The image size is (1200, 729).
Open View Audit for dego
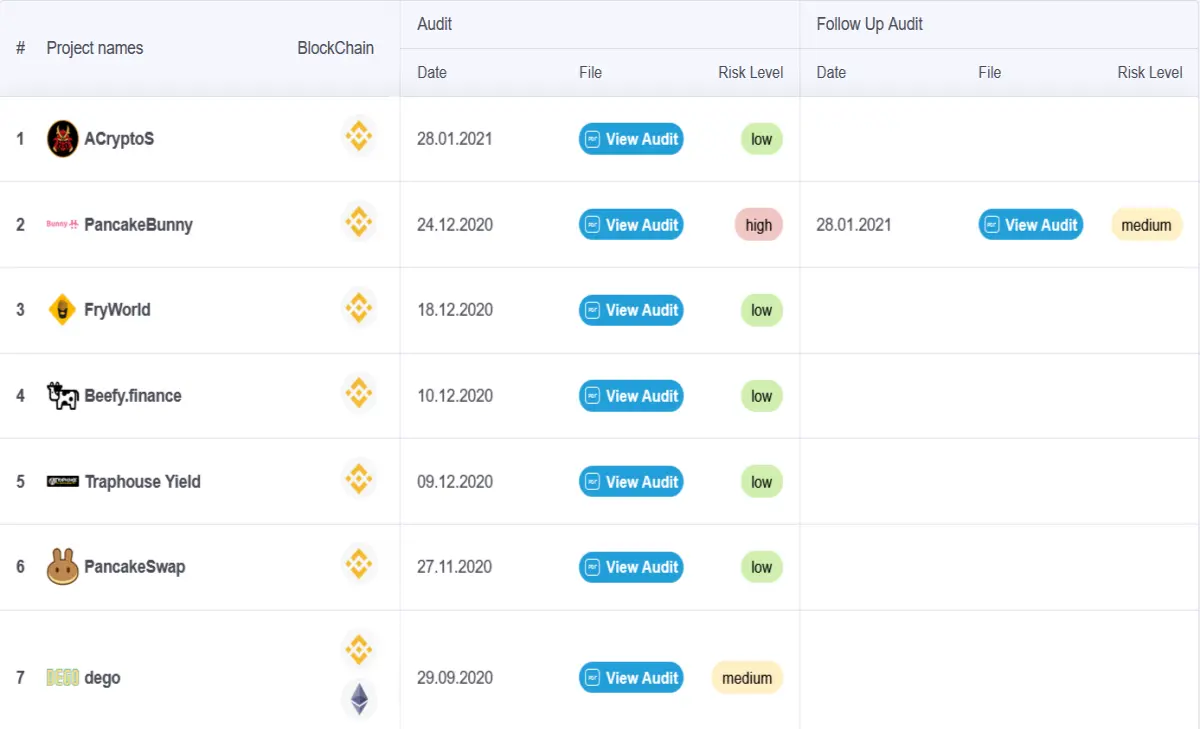(x=631, y=678)
